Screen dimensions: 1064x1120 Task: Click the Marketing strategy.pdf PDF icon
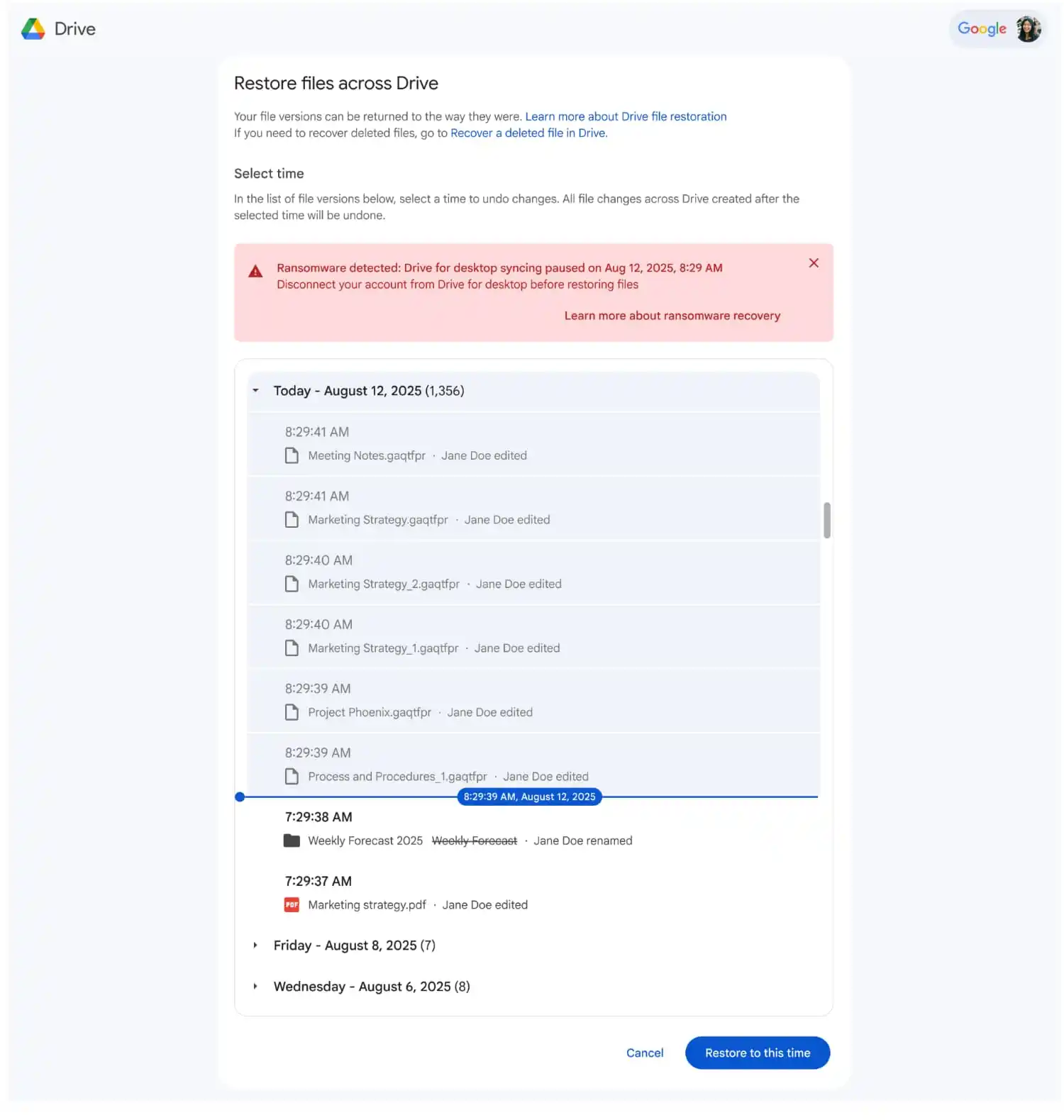(x=292, y=905)
